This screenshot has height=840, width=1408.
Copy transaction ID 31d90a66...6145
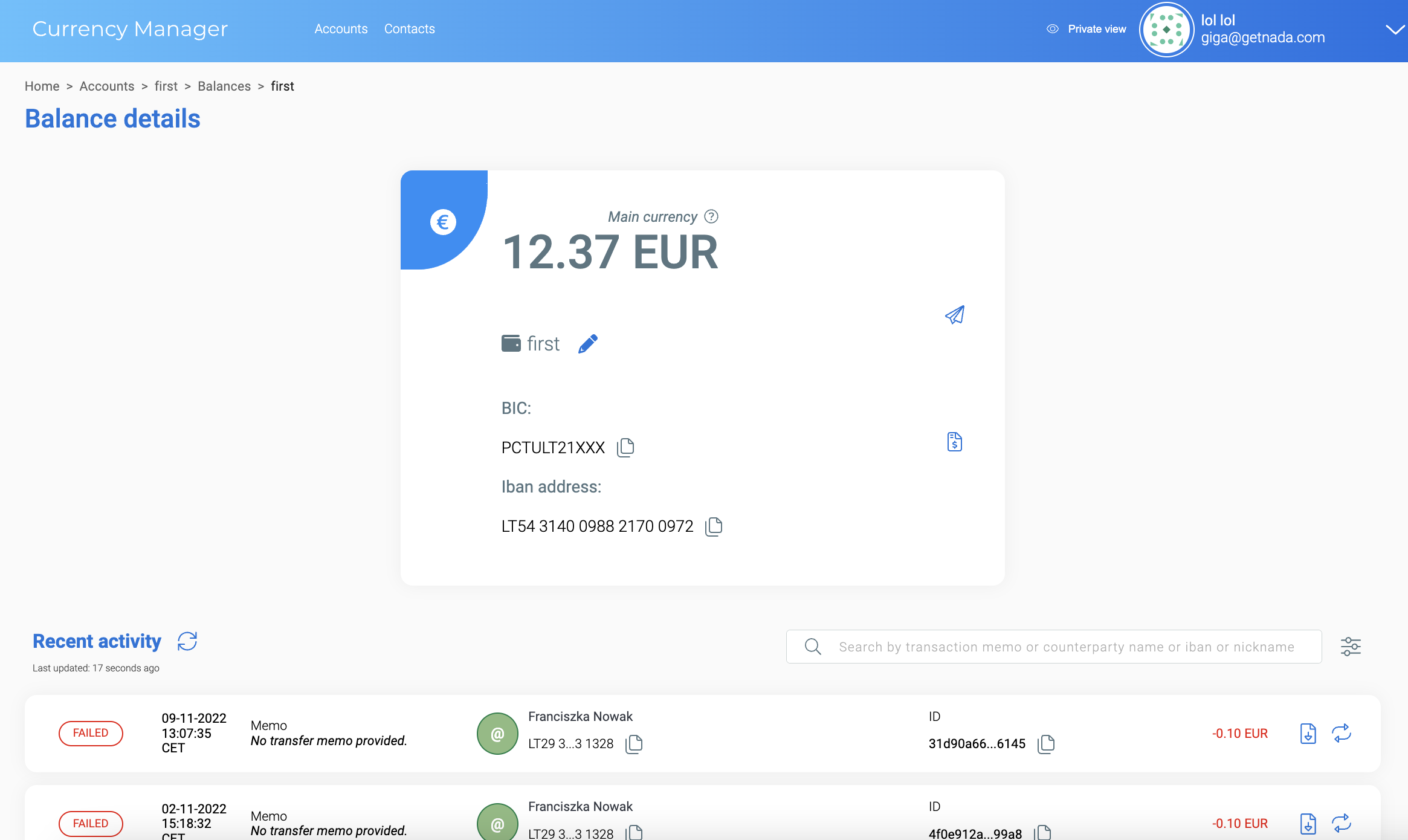point(1046,744)
